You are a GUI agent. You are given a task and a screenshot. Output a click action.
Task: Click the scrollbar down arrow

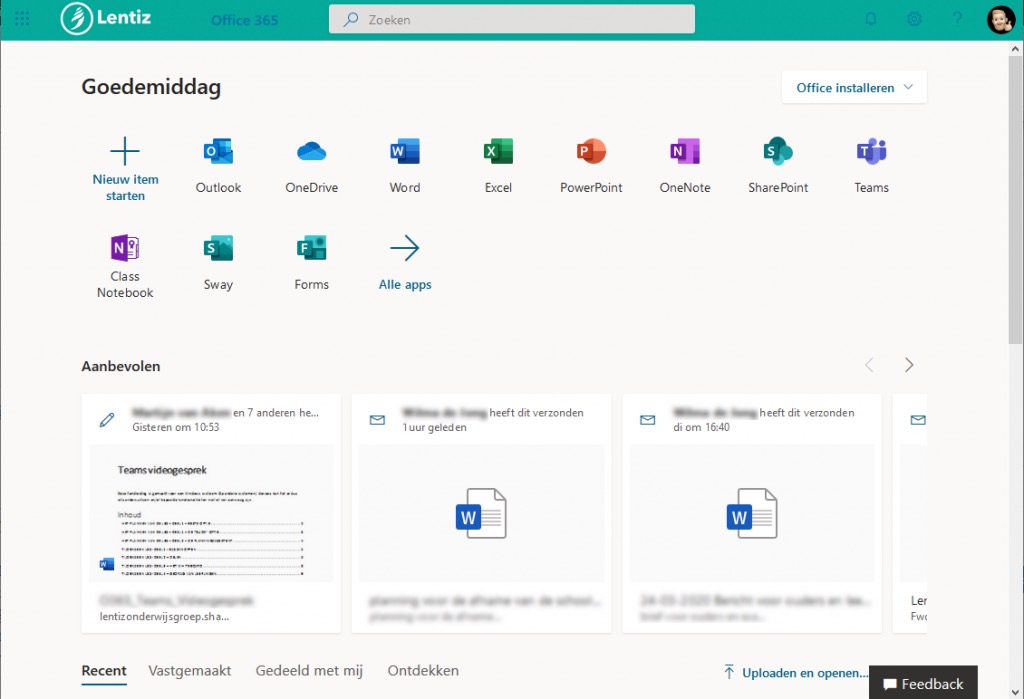[x=1016, y=692]
